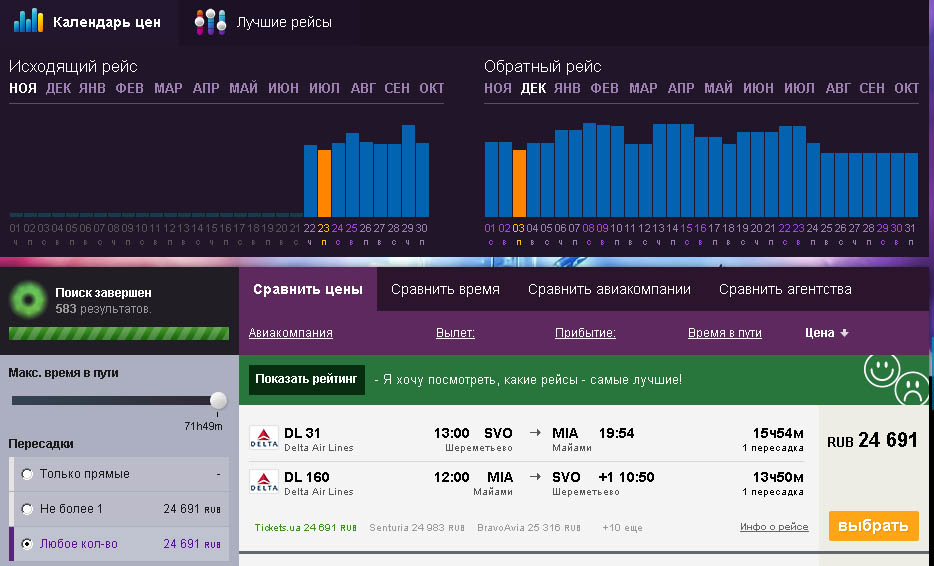Click the happy smiley face icon
The image size is (934, 566).
(879, 371)
